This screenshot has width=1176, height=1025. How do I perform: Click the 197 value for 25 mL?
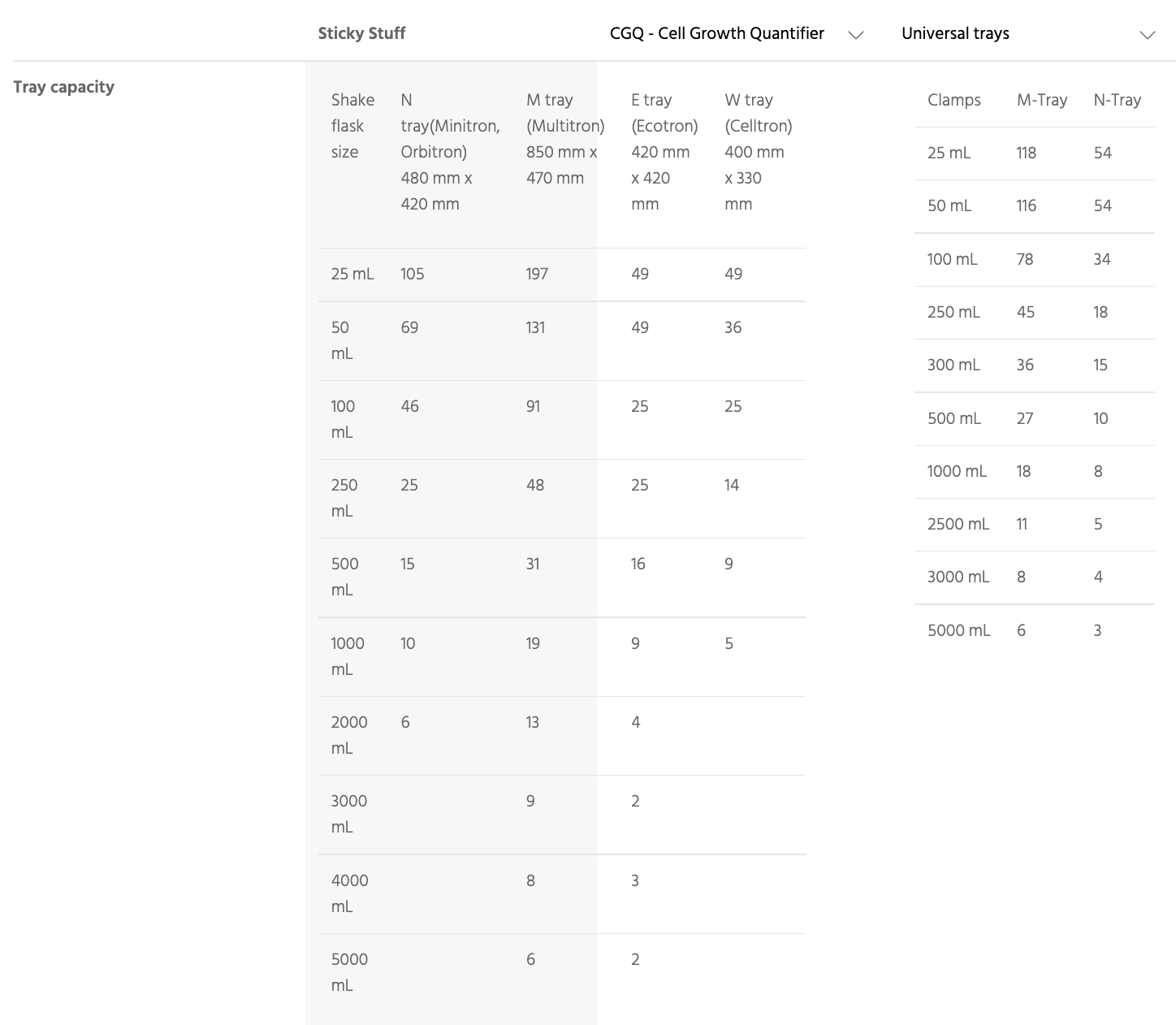tap(537, 274)
